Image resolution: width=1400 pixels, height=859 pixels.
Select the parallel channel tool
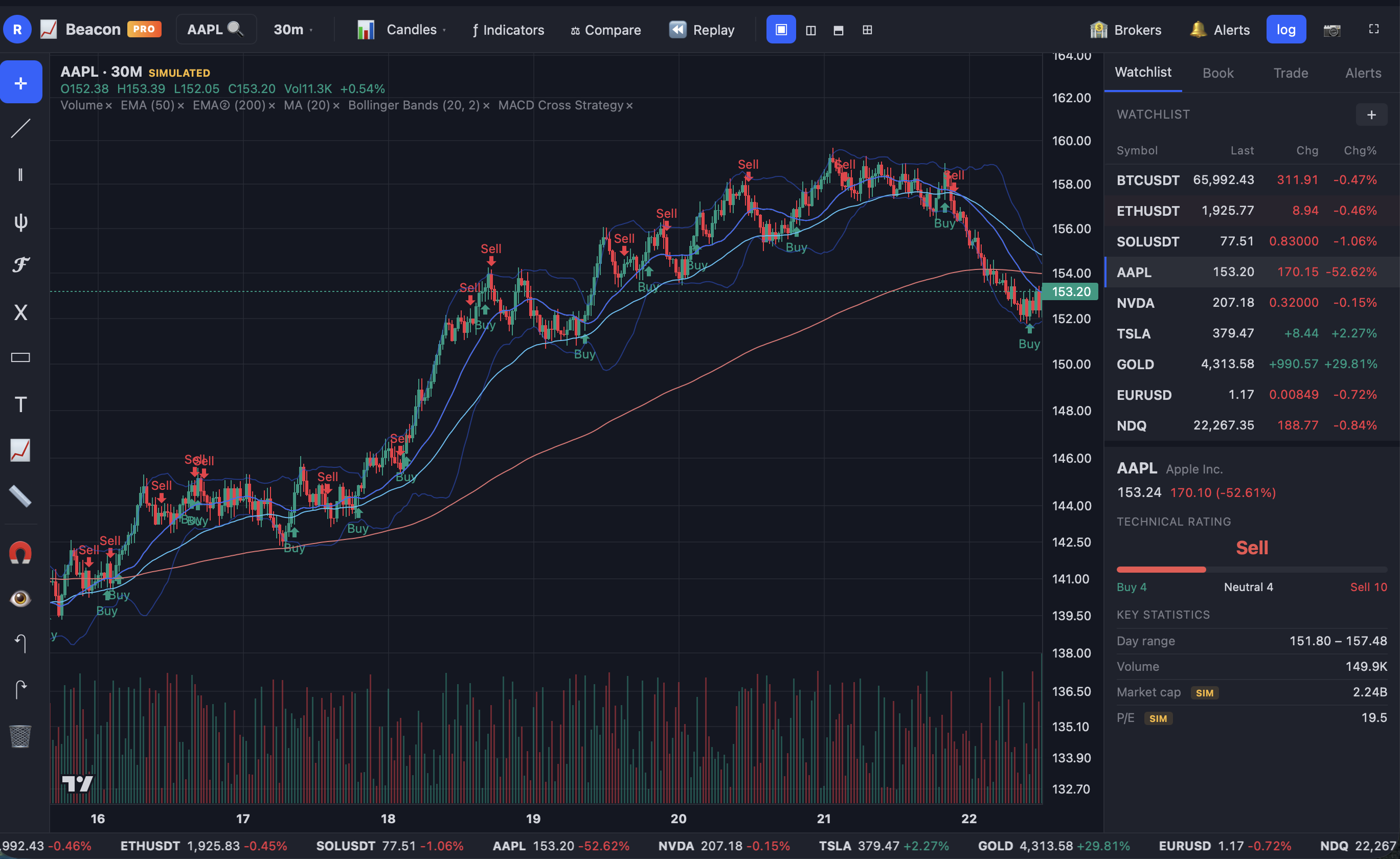[x=21, y=174]
